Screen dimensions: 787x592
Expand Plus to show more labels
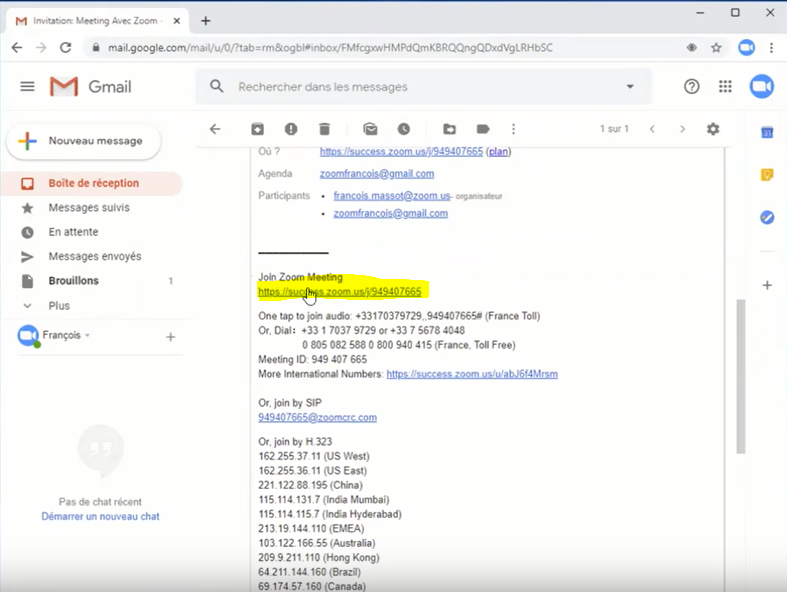click(x=59, y=305)
